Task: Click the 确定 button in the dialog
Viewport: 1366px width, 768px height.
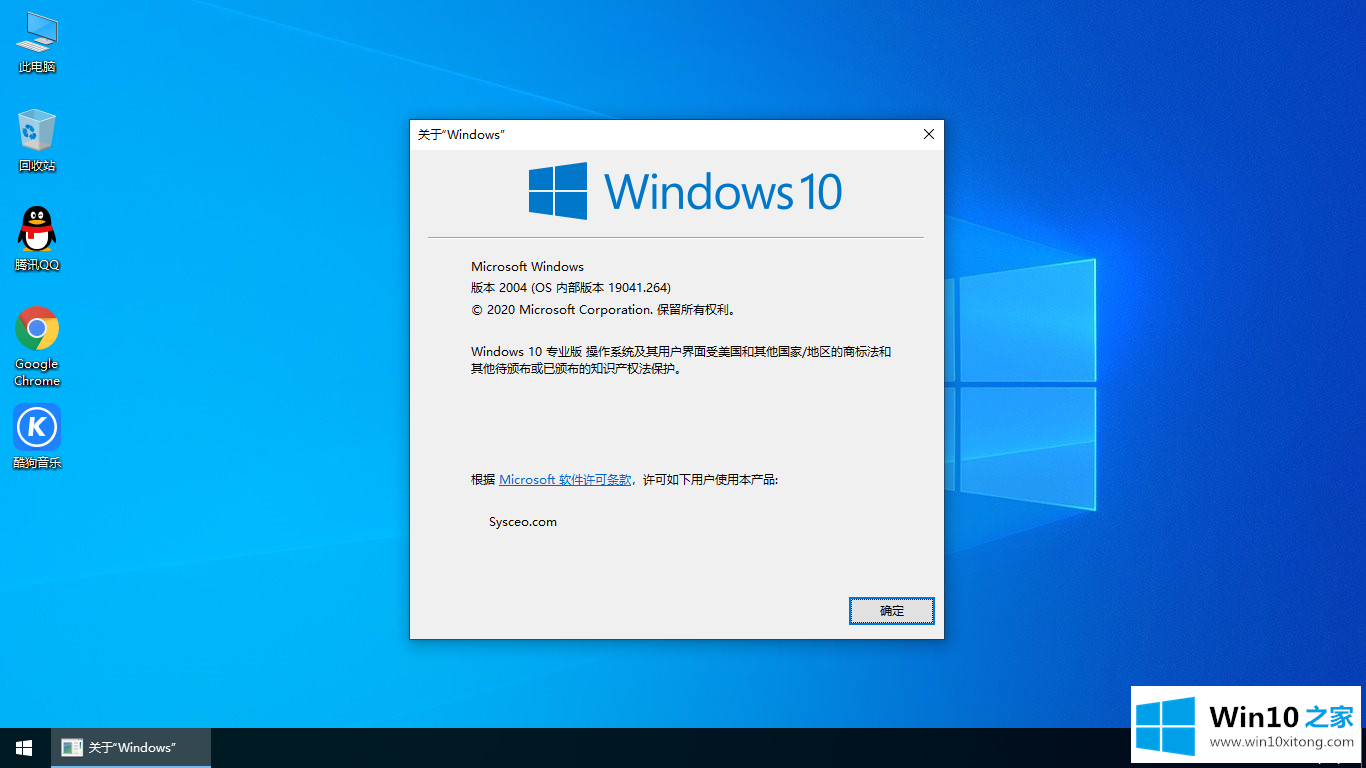Action: pos(891,611)
